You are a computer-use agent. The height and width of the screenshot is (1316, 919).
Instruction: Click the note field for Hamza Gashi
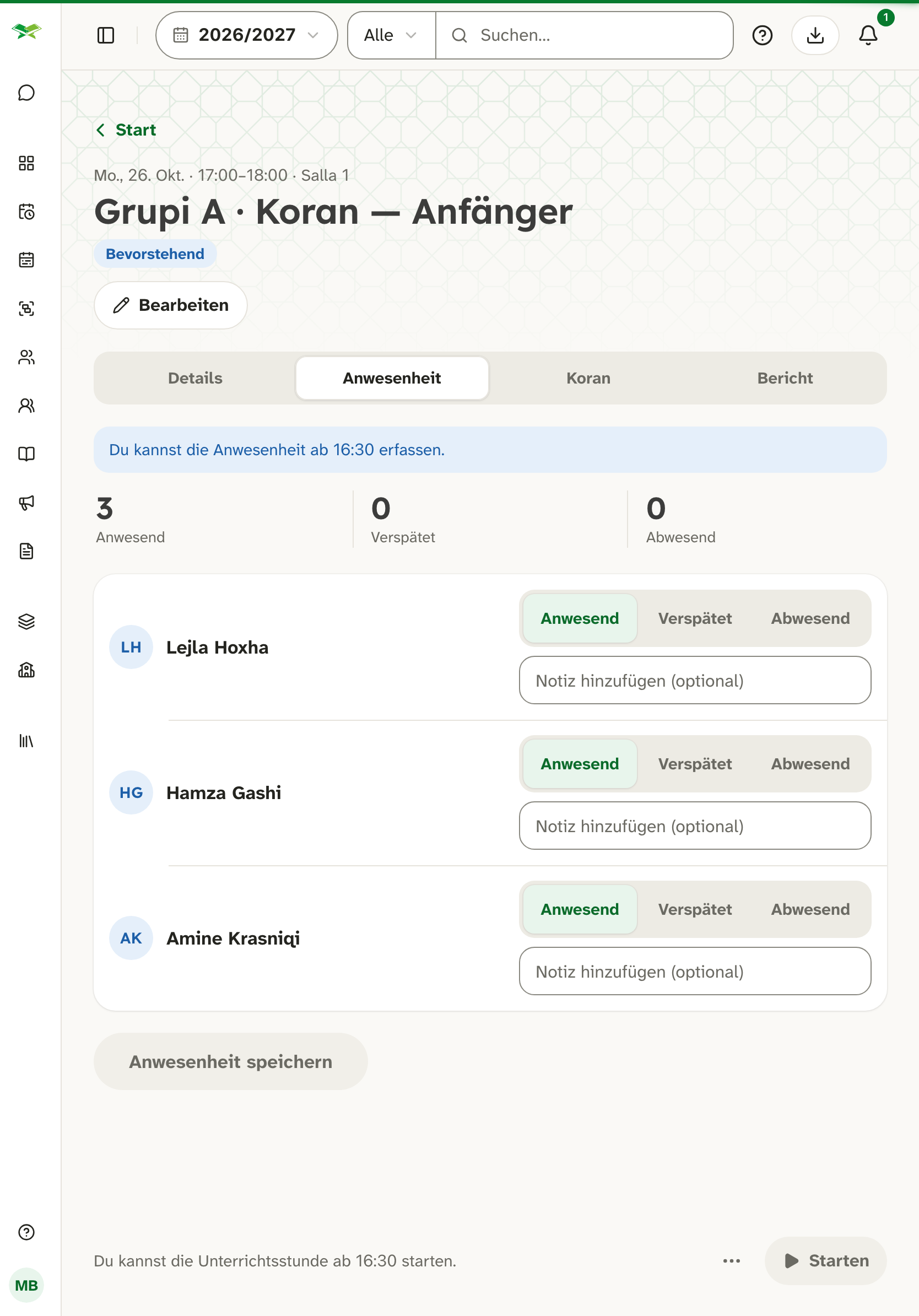pos(695,826)
